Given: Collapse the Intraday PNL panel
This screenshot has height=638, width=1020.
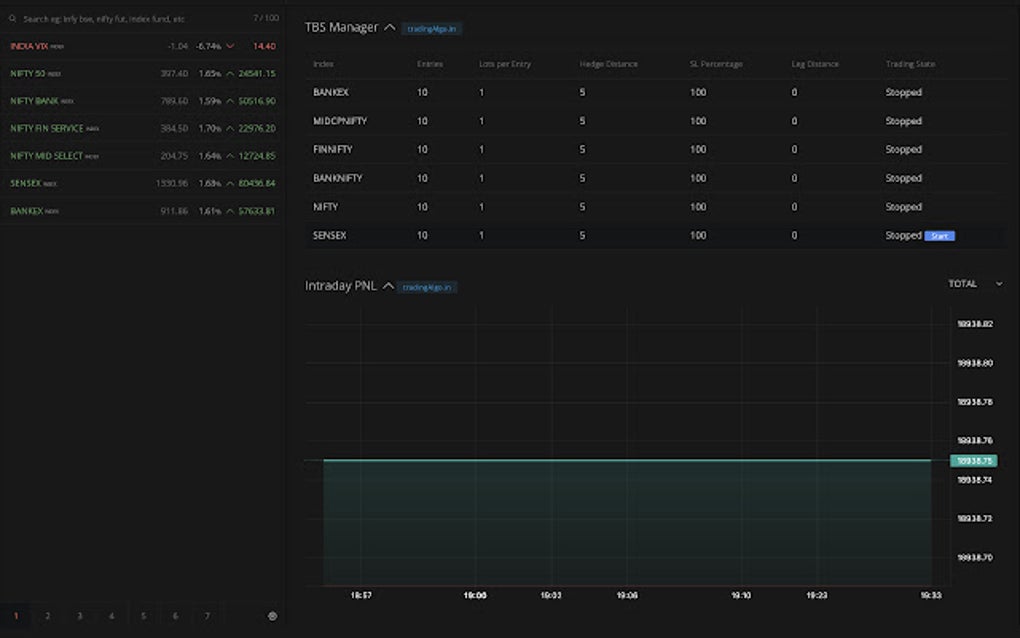Looking at the screenshot, I should 388,286.
